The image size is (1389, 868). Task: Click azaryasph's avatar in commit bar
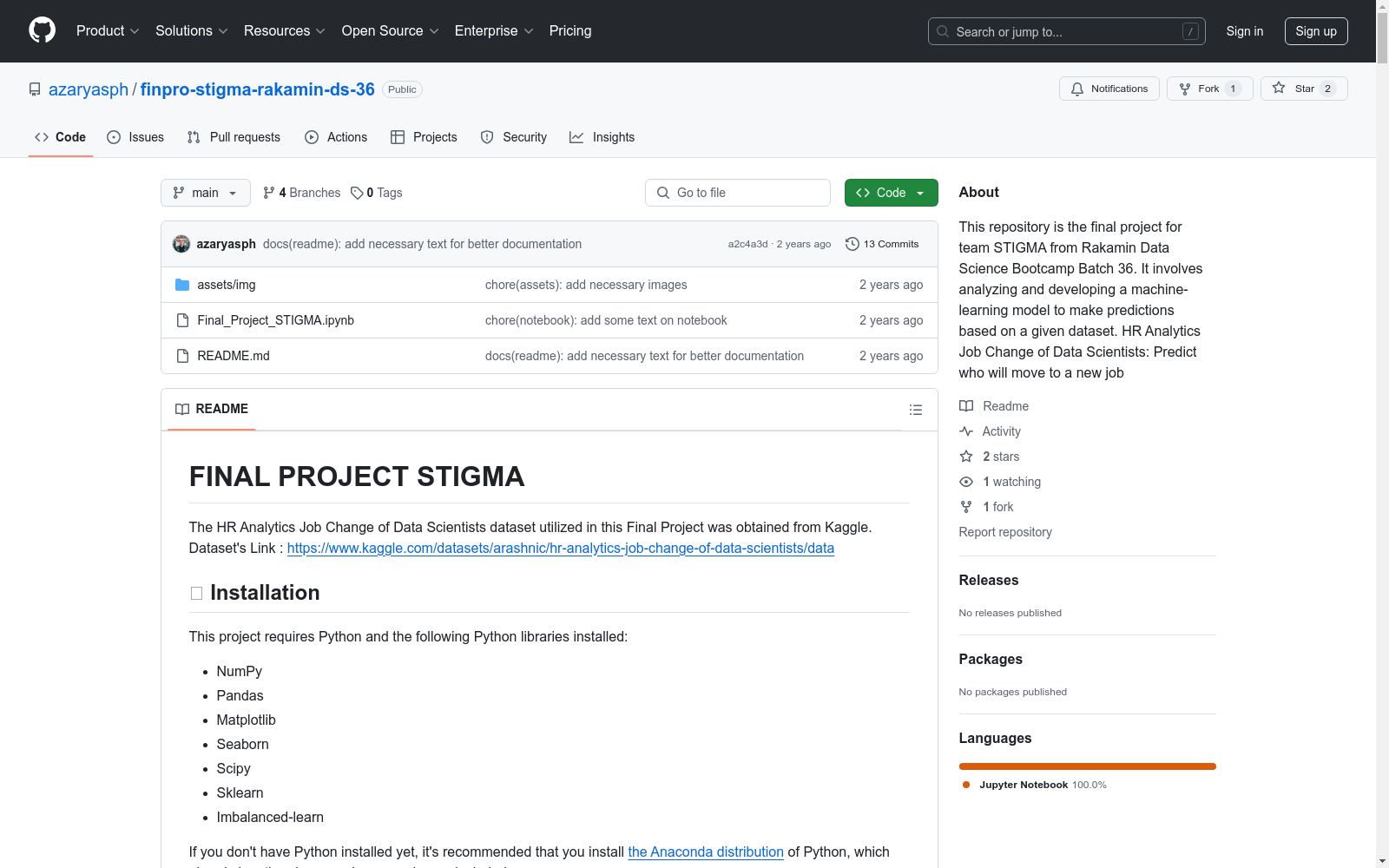click(x=181, y=244)
